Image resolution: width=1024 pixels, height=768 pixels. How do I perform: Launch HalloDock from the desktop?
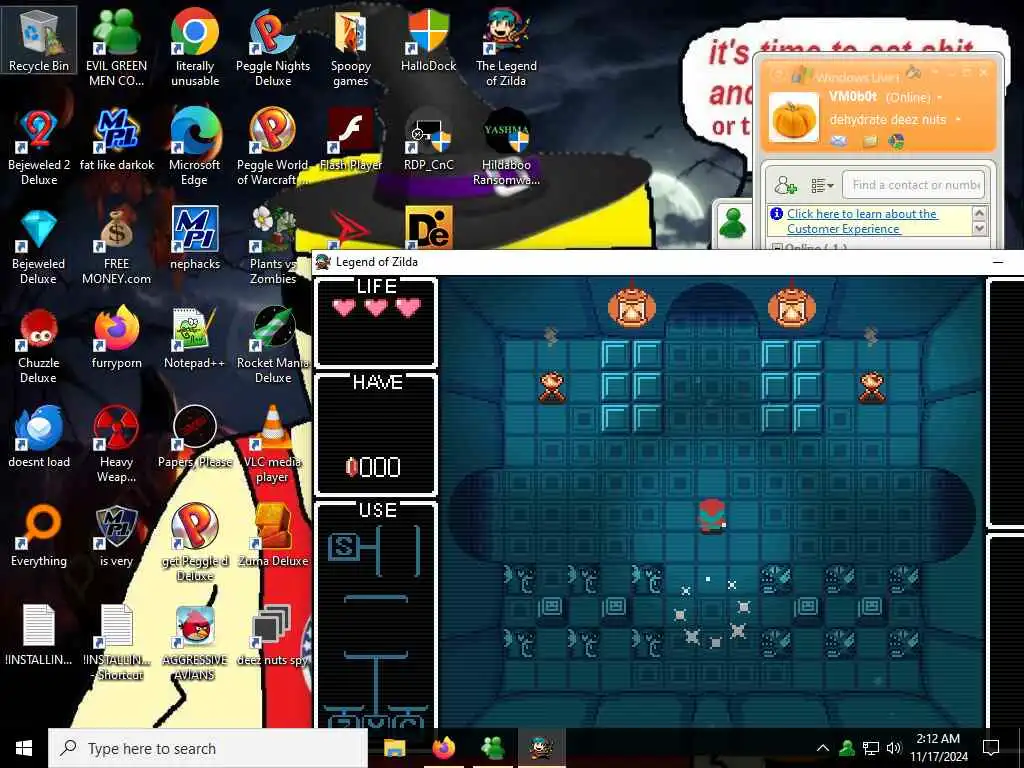428,40
